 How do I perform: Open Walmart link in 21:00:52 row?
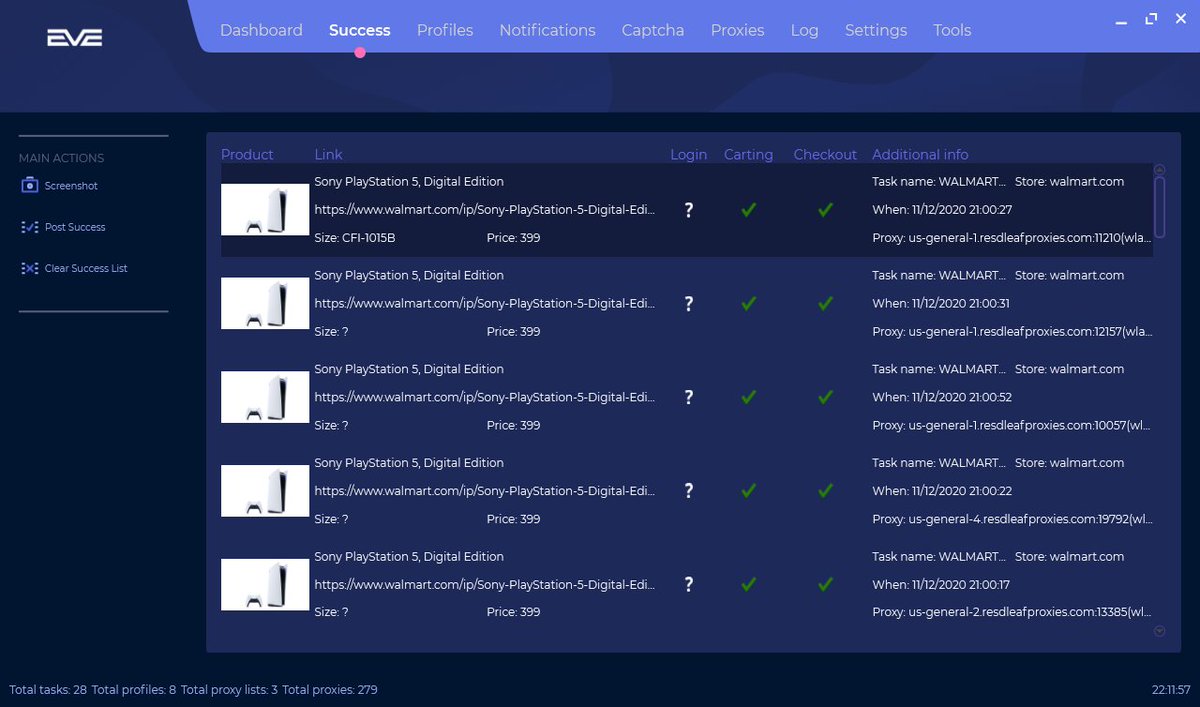[x=485, y=397]
